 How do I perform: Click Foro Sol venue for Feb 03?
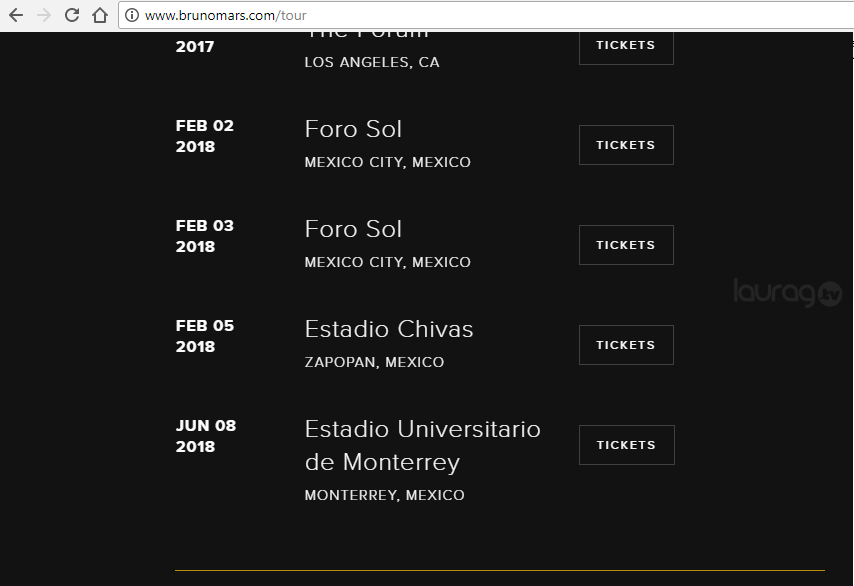point(353,229)
